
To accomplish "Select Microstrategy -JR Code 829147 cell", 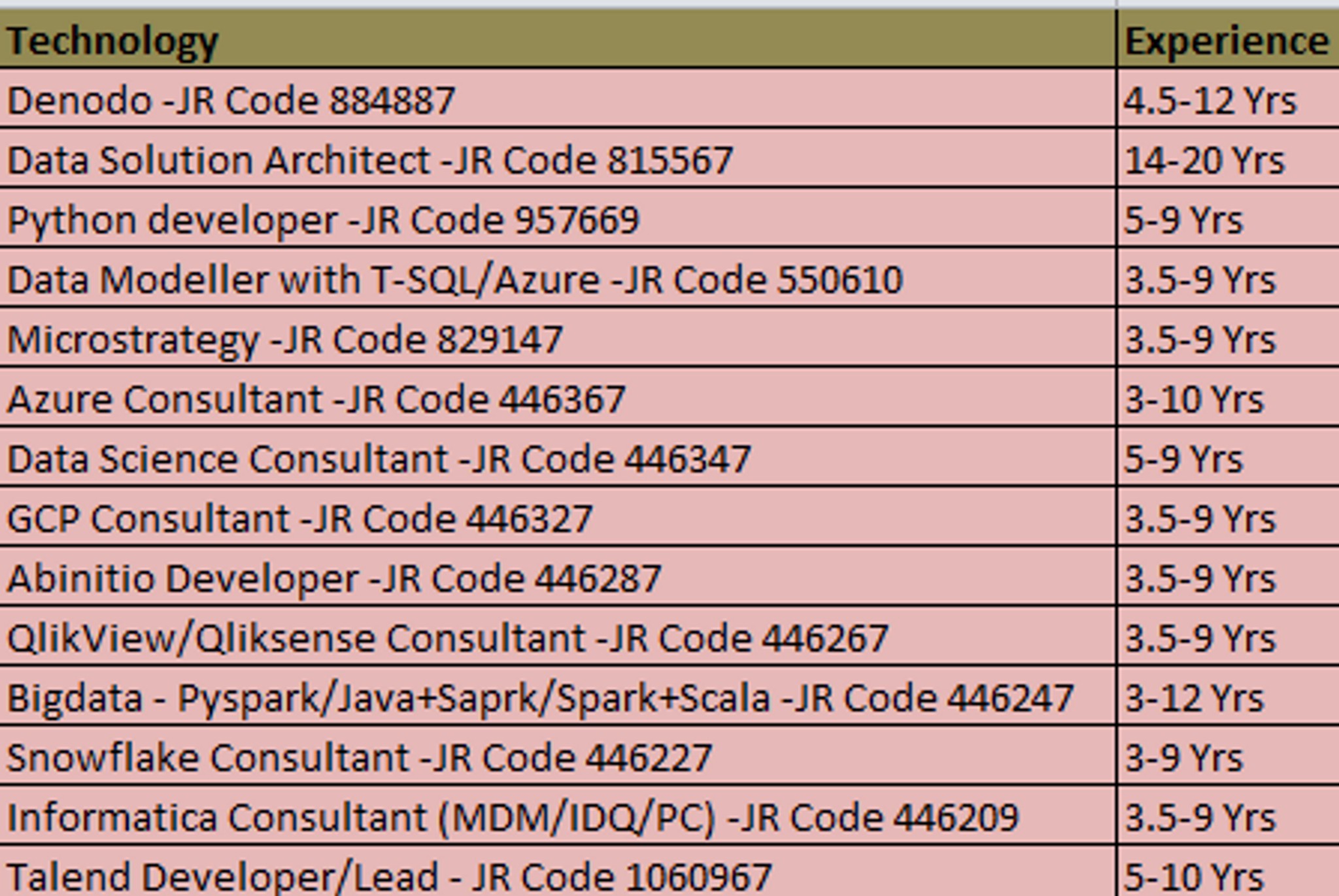I will (x=557, y=337).
